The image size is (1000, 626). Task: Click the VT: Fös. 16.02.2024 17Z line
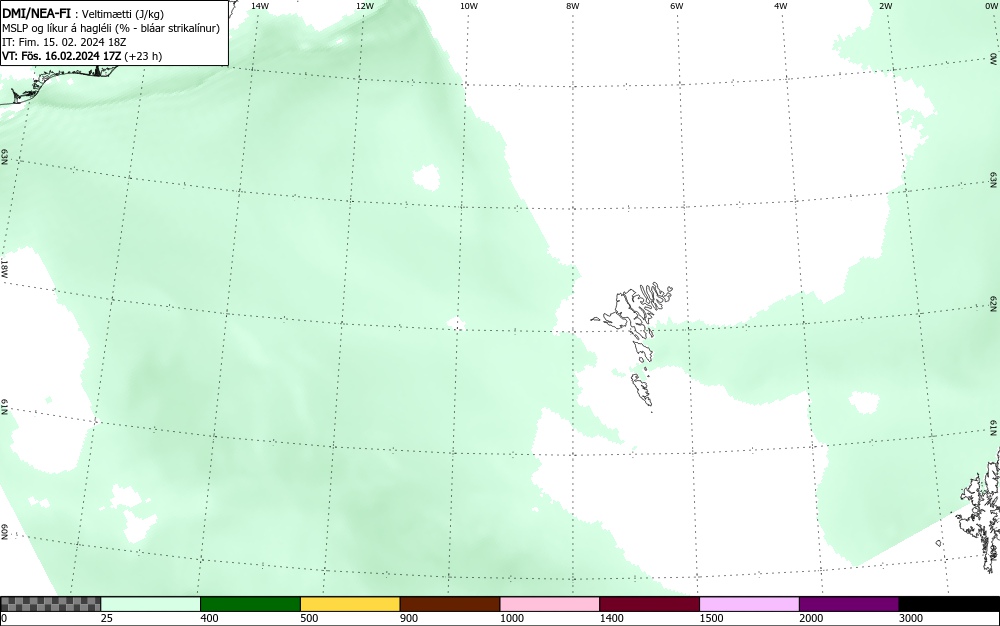tap(82, 56)
